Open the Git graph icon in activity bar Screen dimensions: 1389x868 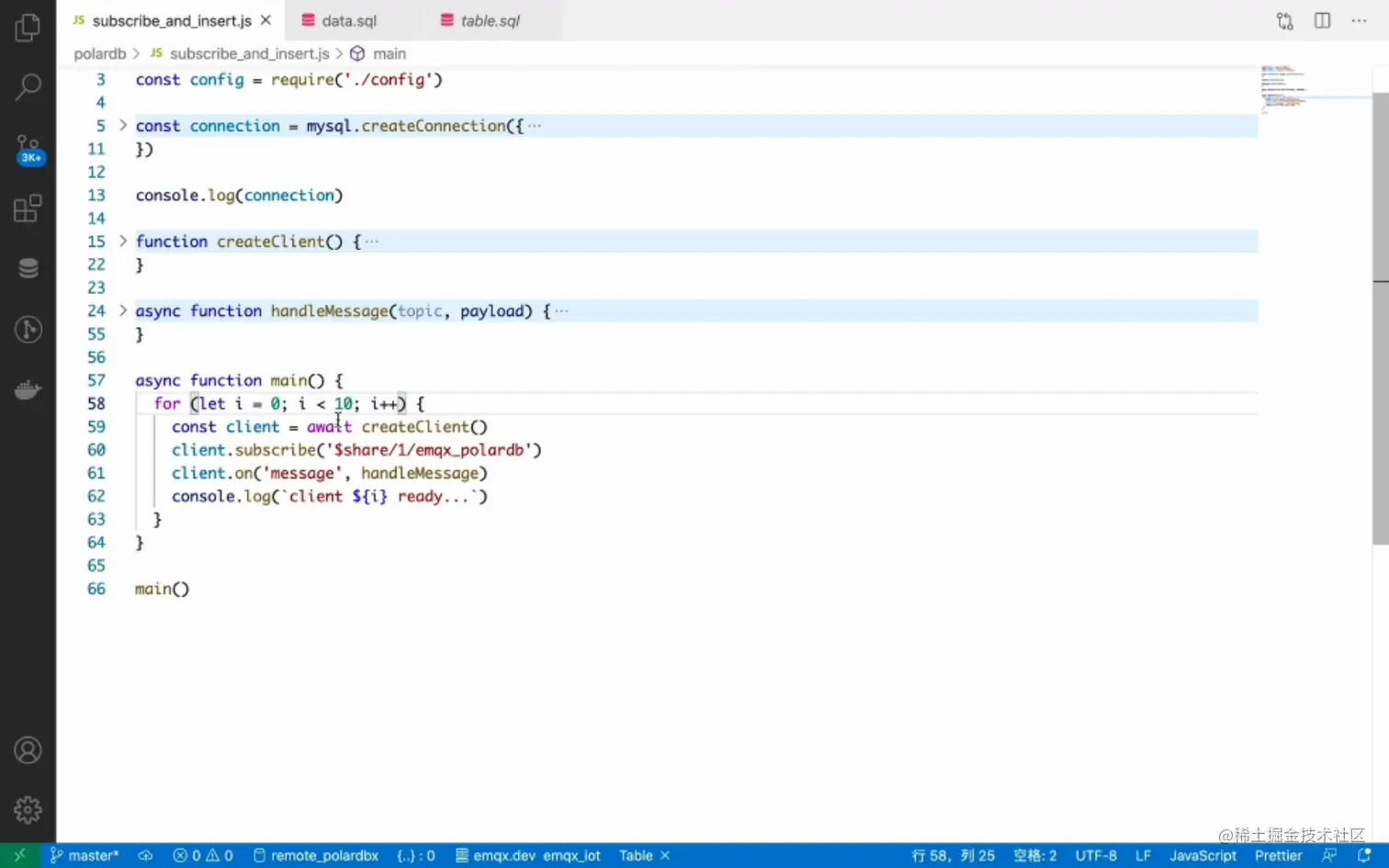pos(28,329)
